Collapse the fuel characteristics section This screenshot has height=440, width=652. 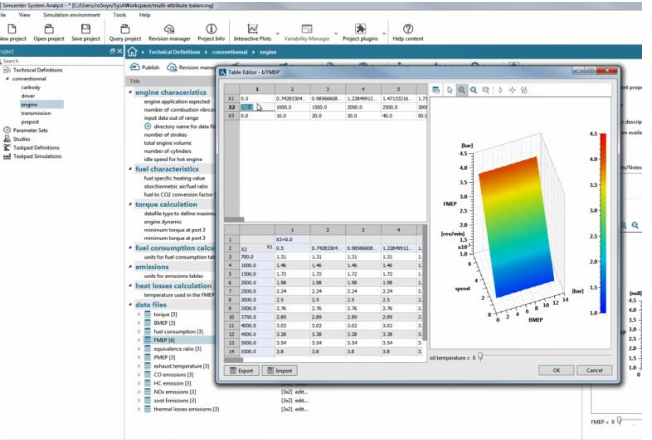tap(129, 169)
